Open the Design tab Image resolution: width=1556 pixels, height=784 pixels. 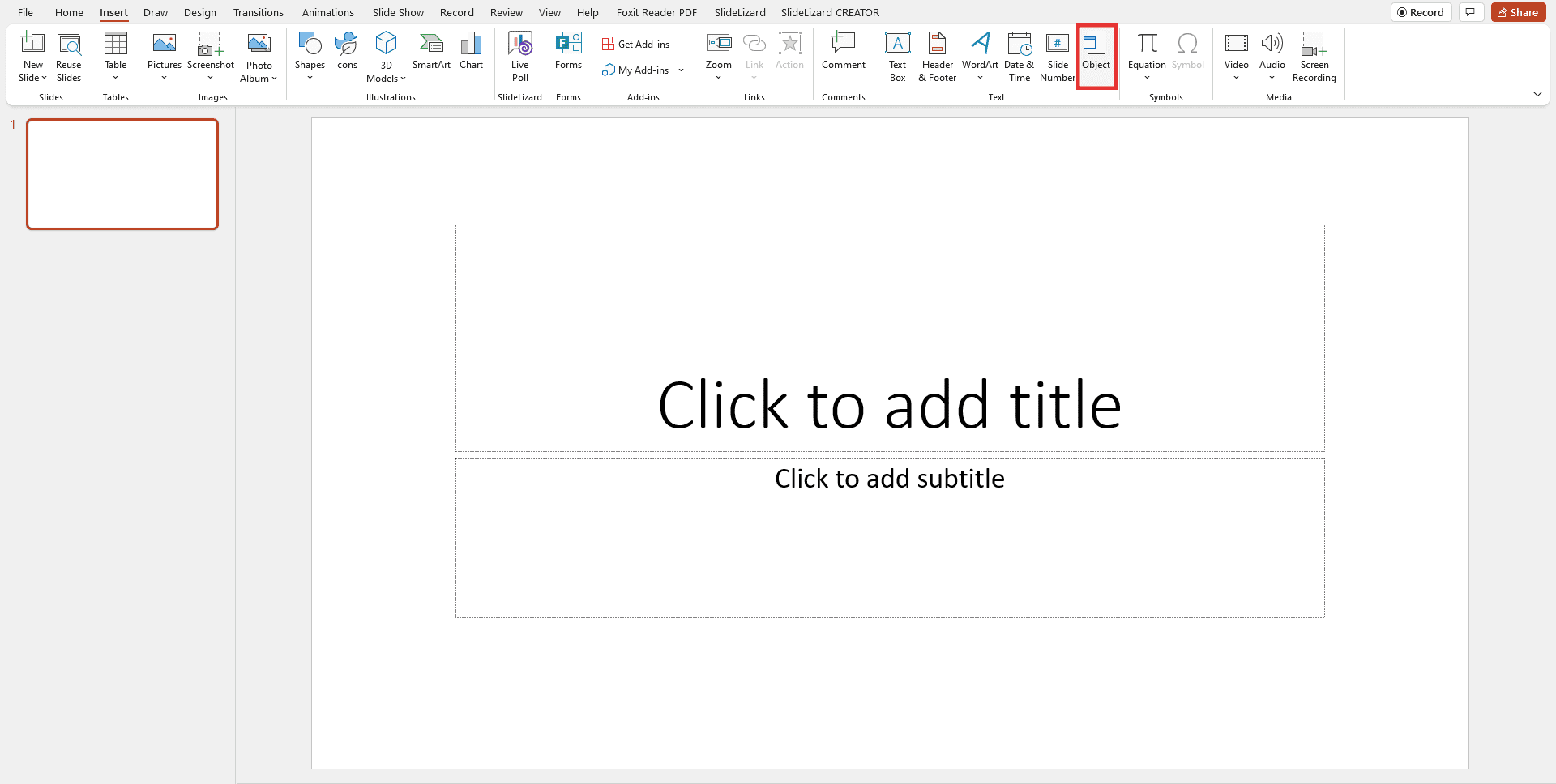tap(200, 12)
